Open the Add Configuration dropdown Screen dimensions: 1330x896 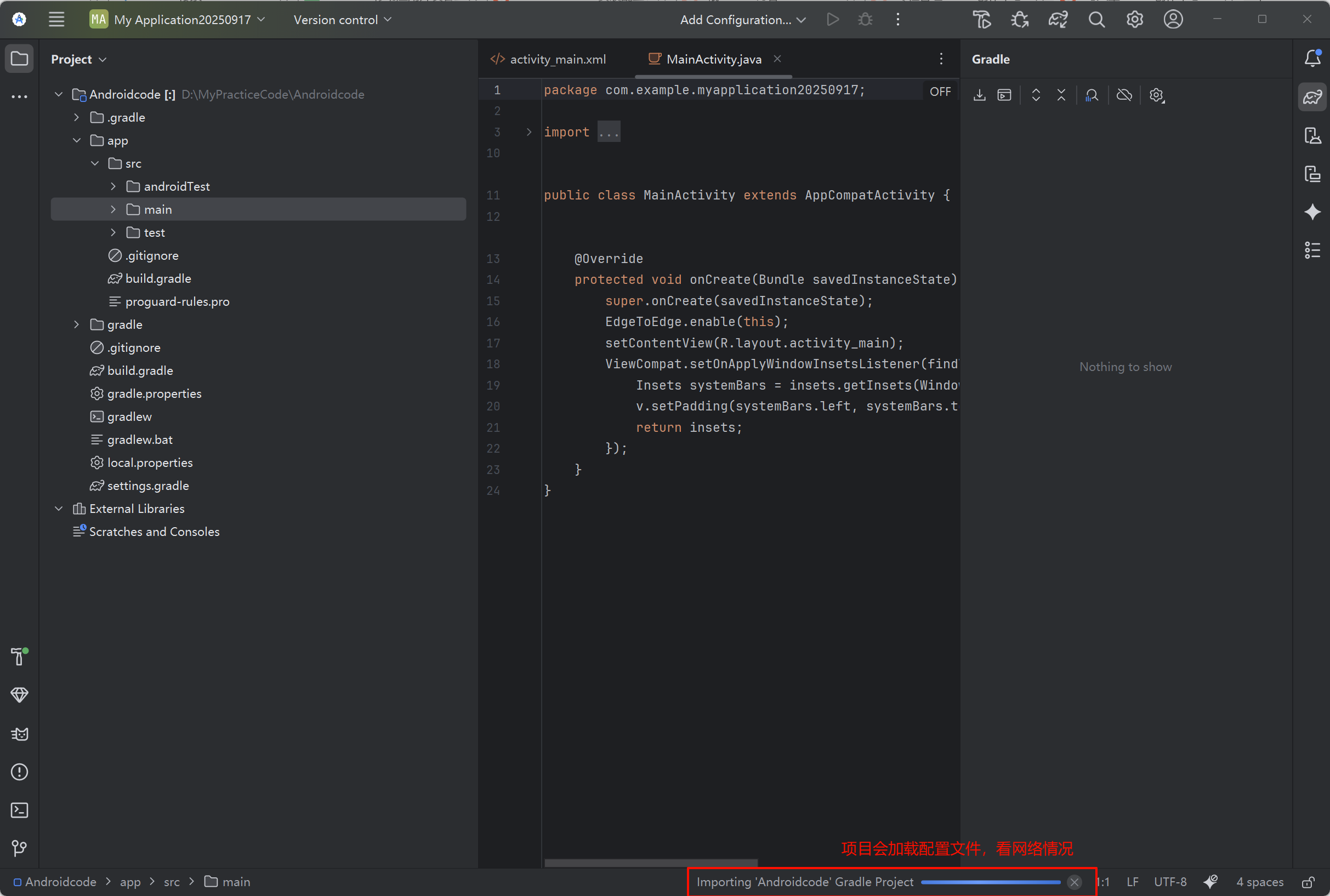(741, 19)
